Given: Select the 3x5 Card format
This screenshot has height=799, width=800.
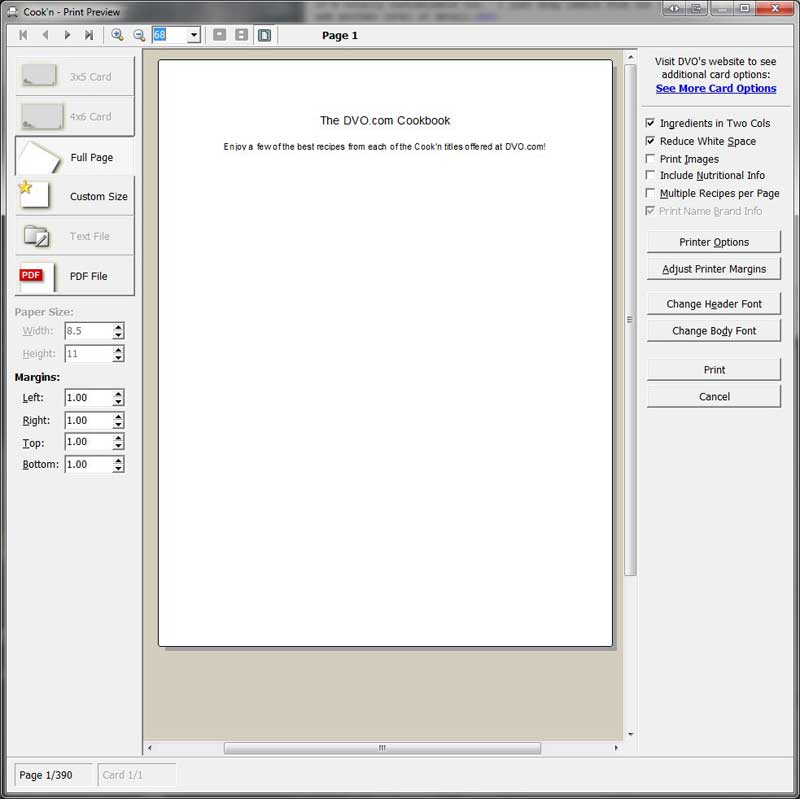Looking at the screenshot, I should coord(74,77).
